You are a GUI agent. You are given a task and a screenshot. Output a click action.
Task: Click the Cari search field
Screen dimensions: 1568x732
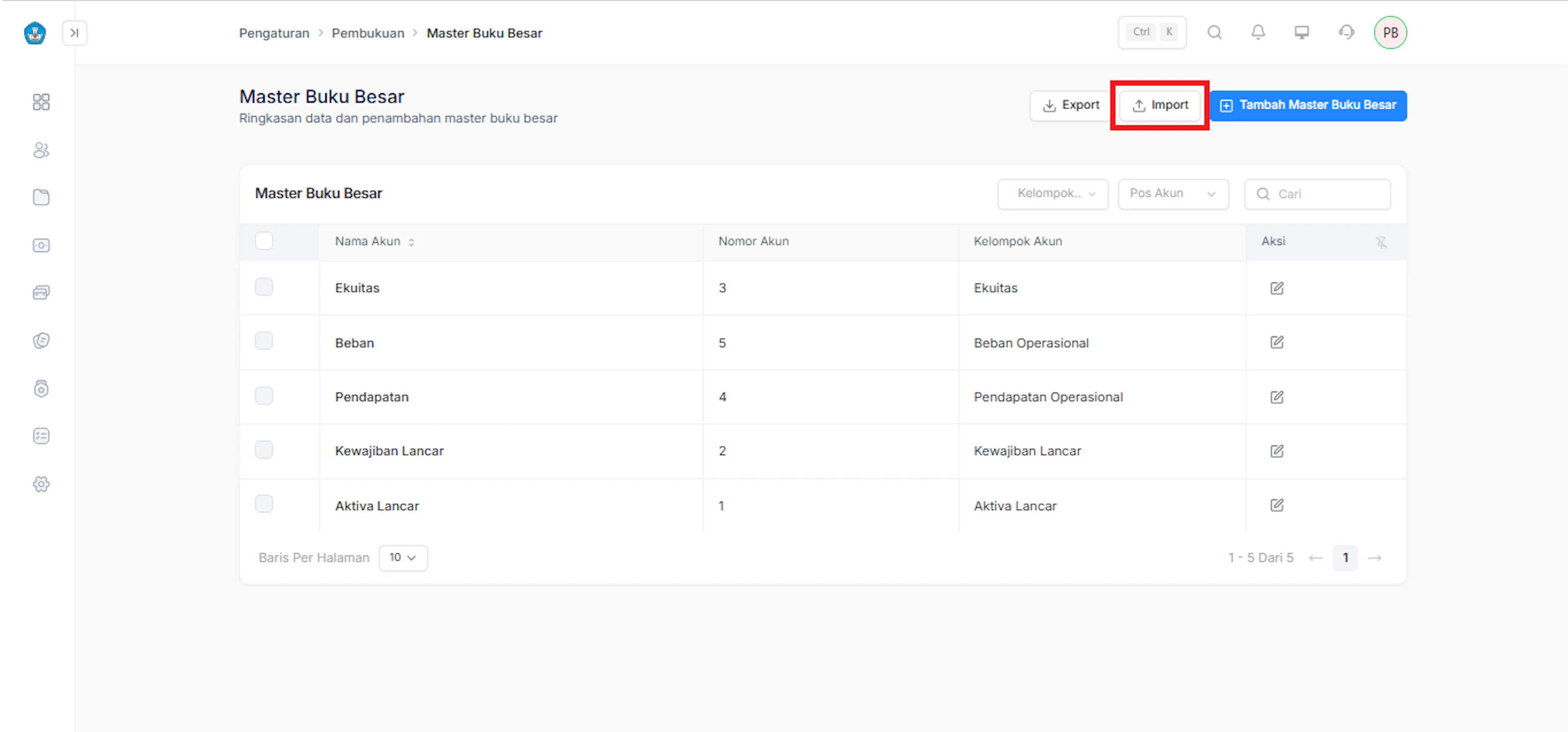pyautogui.click(x=1317, y=194)
